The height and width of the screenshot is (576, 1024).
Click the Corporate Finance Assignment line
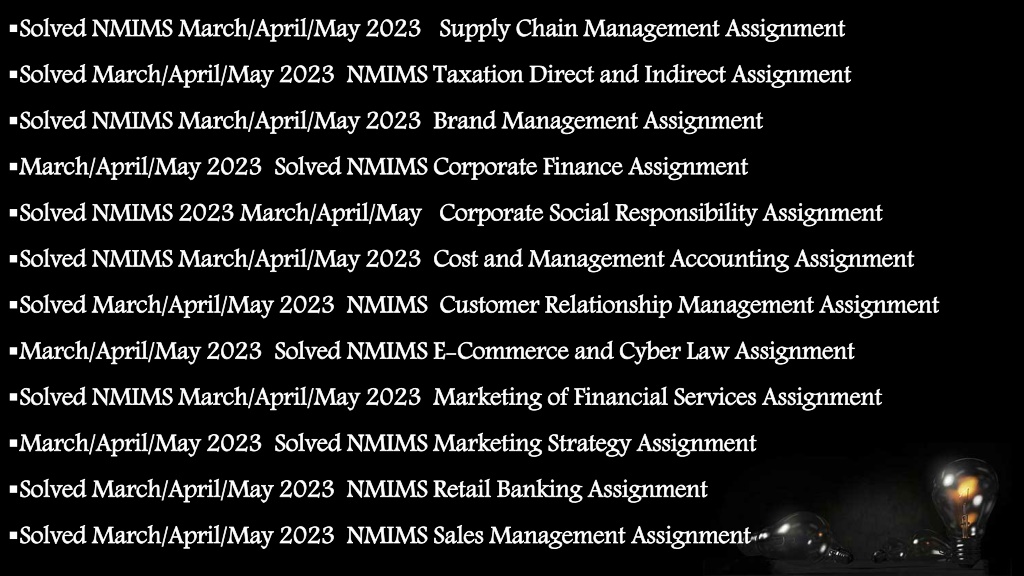(379, 167)
